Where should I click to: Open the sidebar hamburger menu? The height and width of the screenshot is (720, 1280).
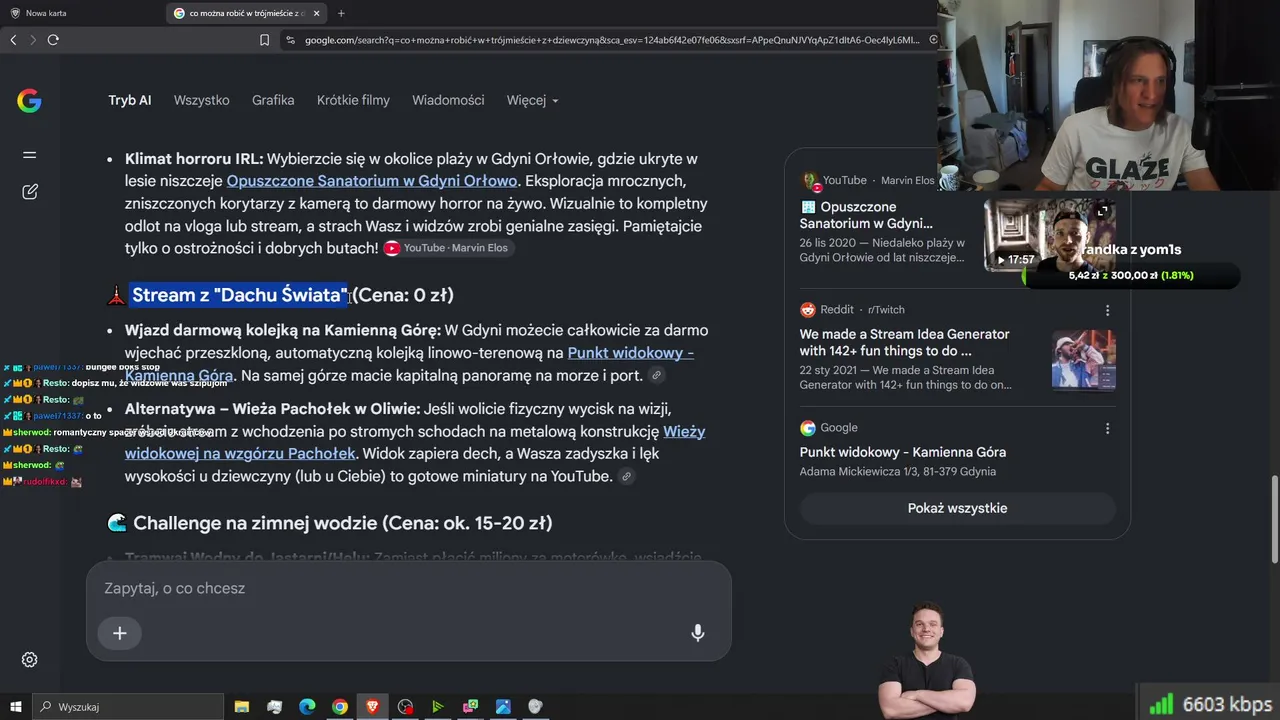(x=30, y=155)
